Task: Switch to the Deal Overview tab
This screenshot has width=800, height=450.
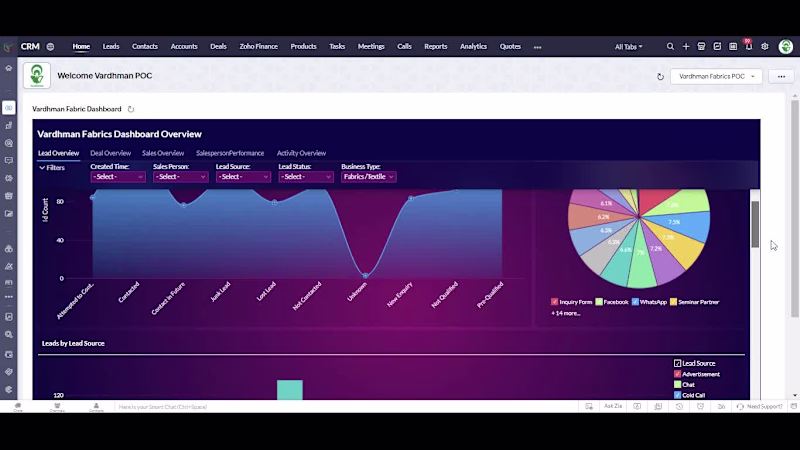Action: pyautogui.click(x=111, y=153)
